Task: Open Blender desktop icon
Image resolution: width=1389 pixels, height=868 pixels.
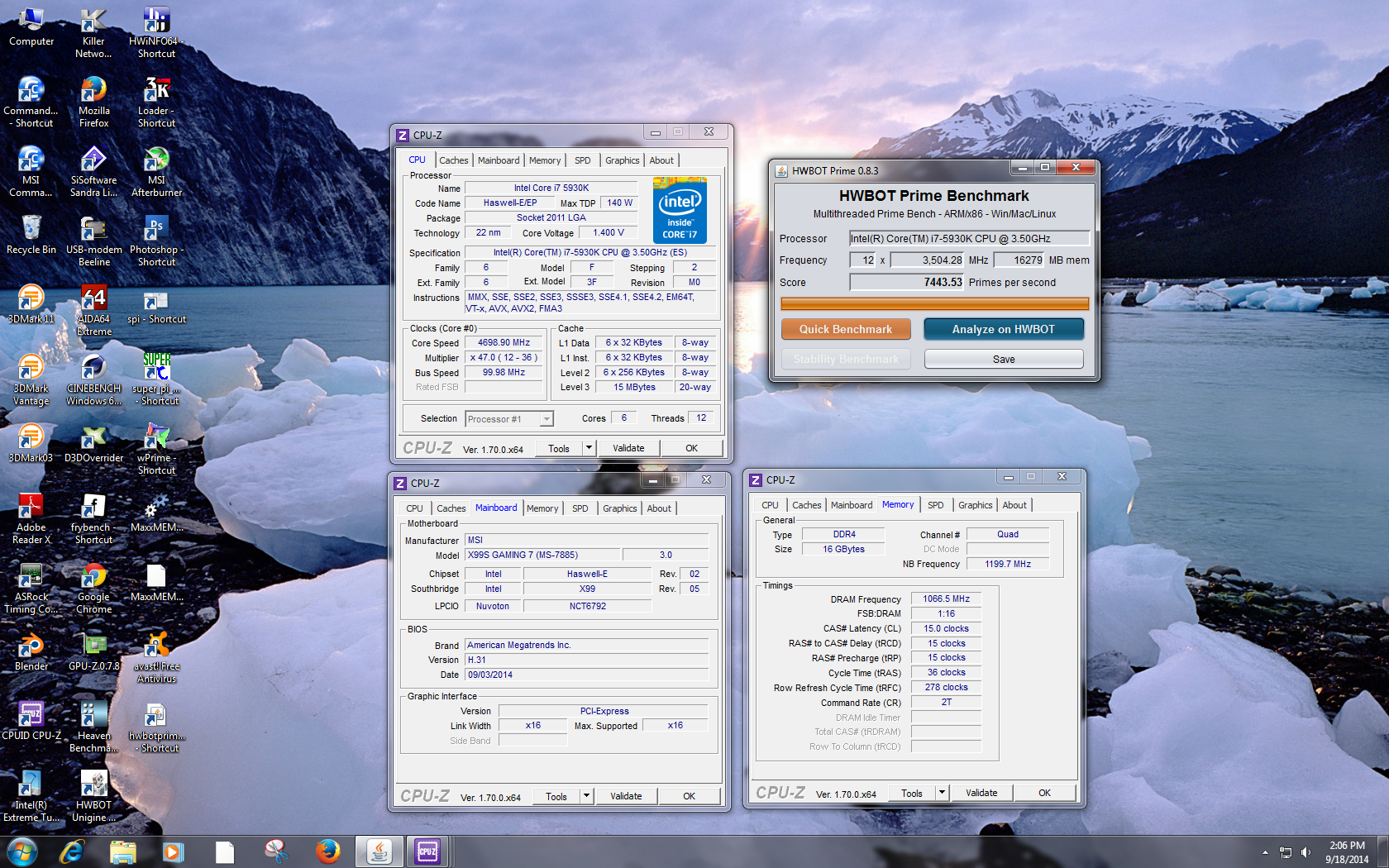Action: point(31,652)
